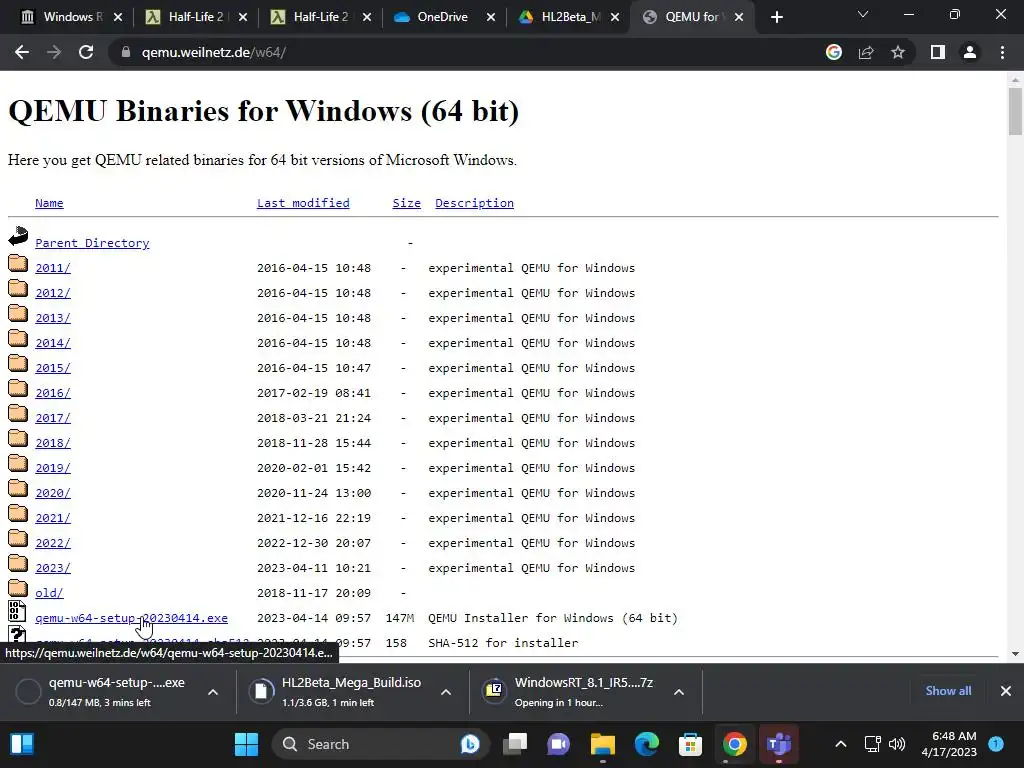Open the 2015/ folder link
Image resolution: width=1024 pixels, height=768 pixels.
pos(53,368)
